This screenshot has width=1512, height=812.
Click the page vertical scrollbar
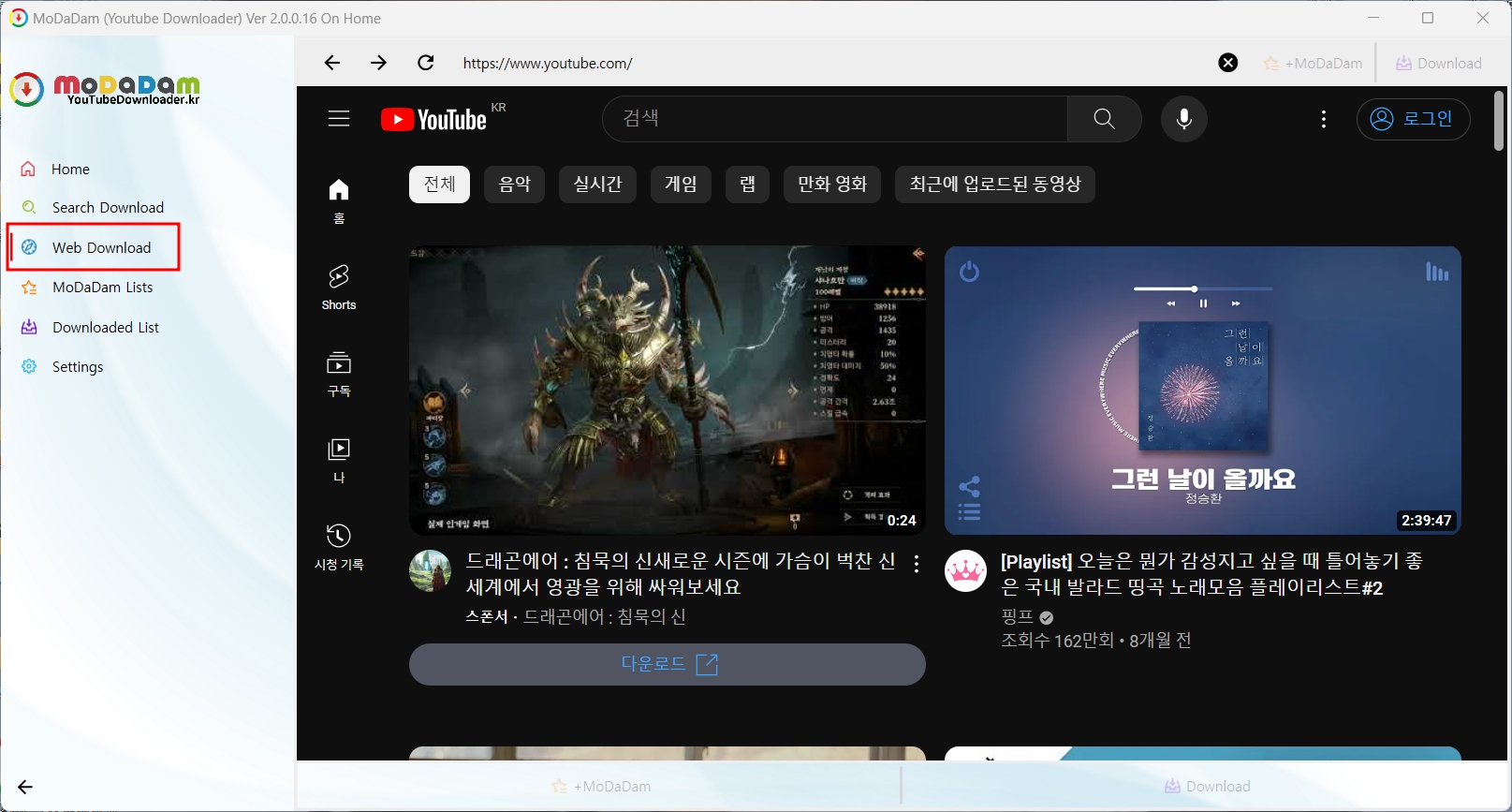tap(1499, 120)
